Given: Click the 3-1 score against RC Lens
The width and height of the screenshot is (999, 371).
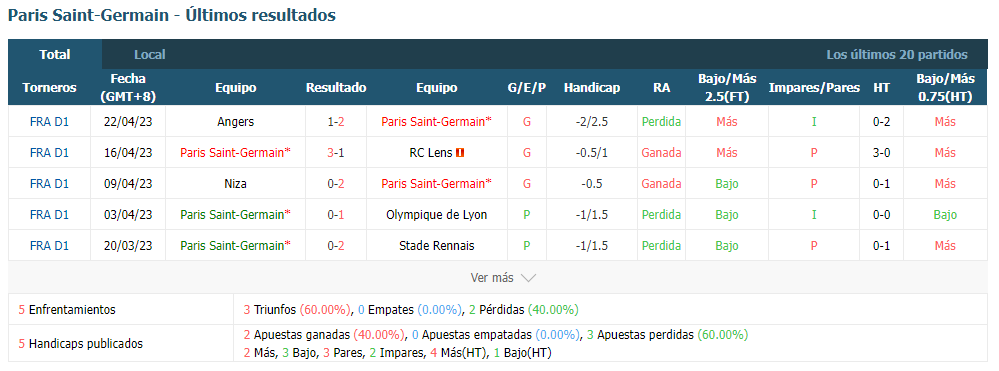Looking at the screenshot, I should 336,153.
